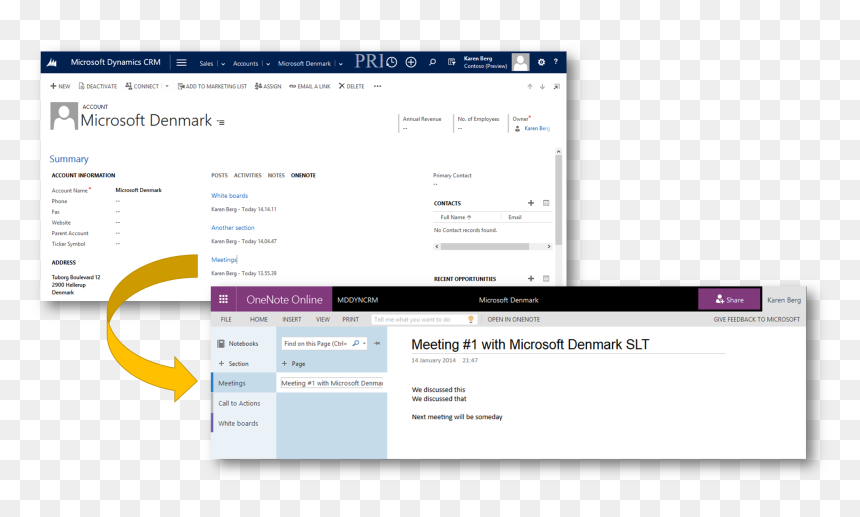The image size is (860, 517).
Task: Click Delete in the command bar
Action: (x=352, y=86)
